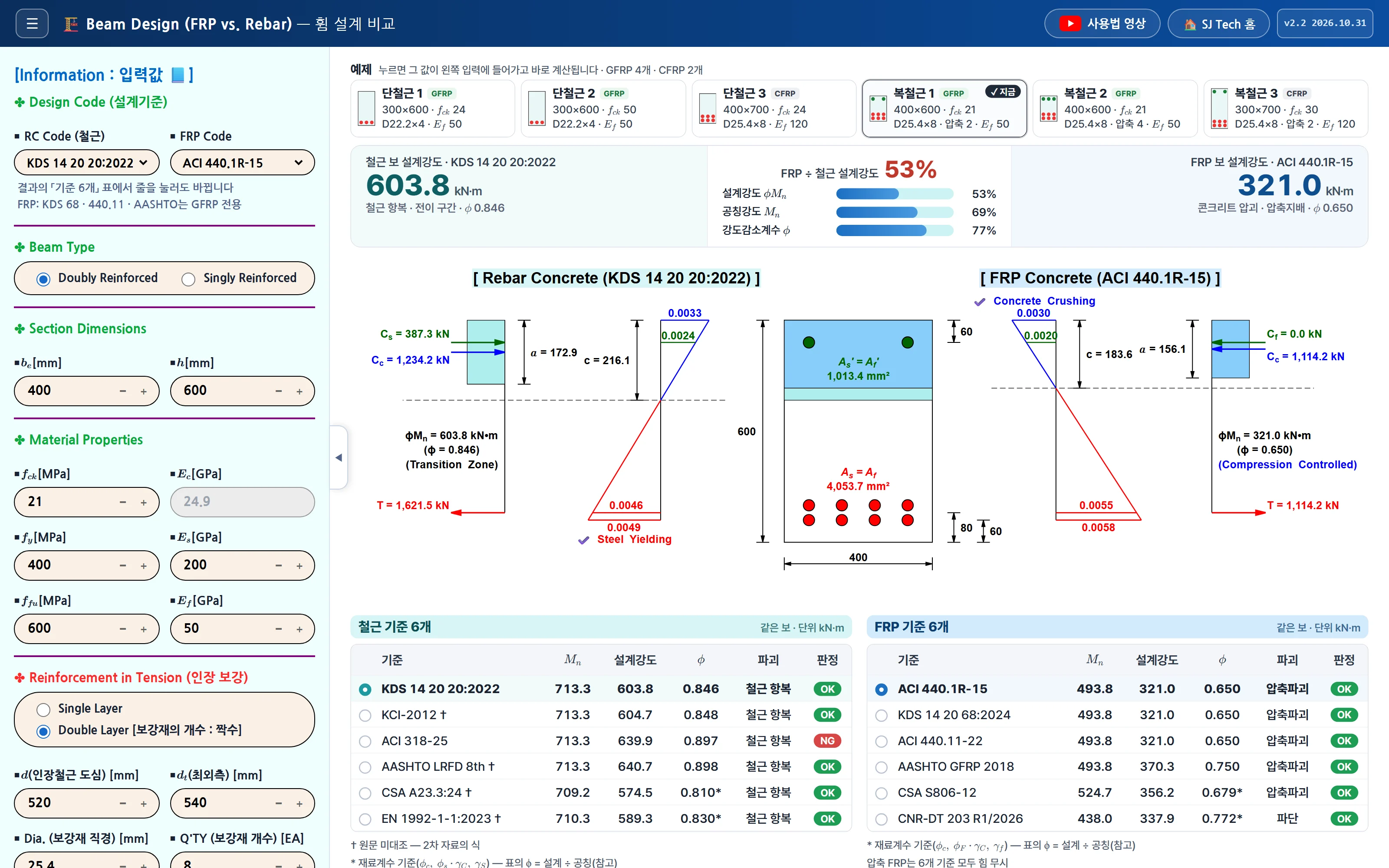Open the RC Code KDS 14 20 dropdown
1389x868 pixels.
tap(87, 163)
